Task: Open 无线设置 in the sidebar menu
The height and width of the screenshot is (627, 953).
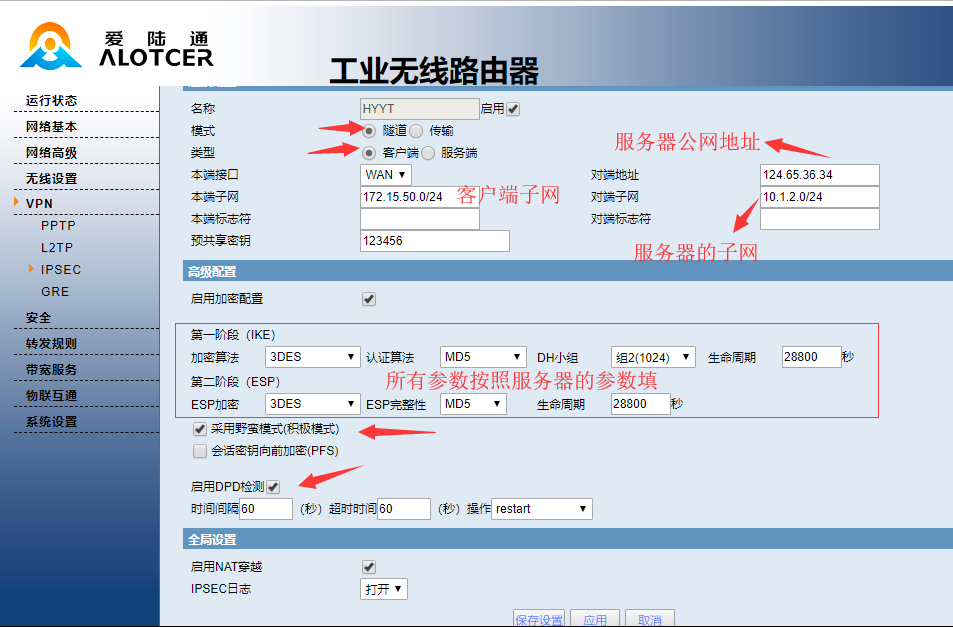Action: click(52, 179)
